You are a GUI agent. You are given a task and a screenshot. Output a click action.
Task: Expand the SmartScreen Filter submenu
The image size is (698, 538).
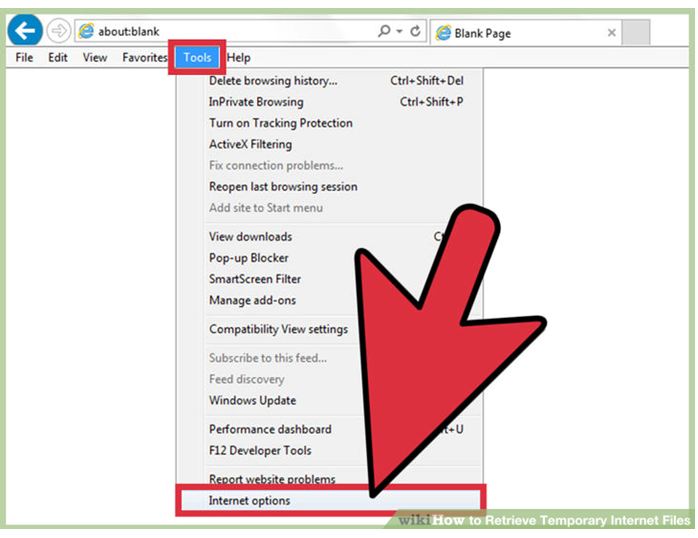point(329,279)
